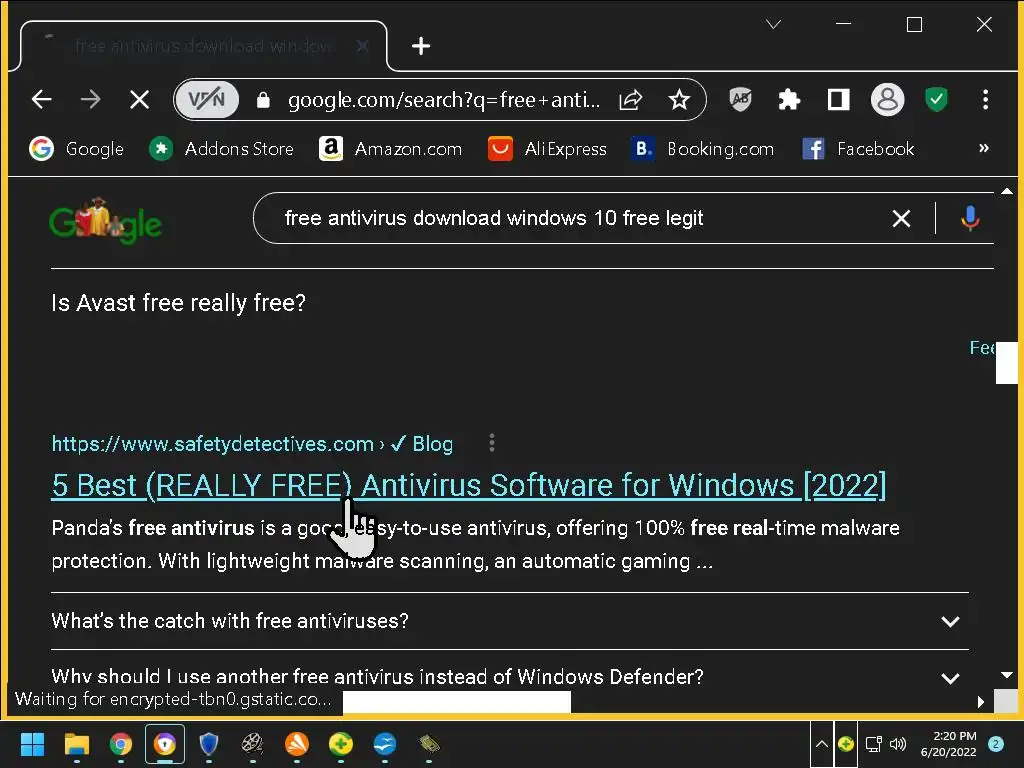Viewport: 1024px width, 768px height.
Task: Open volume control in system tray
Action: click(898, 744)
